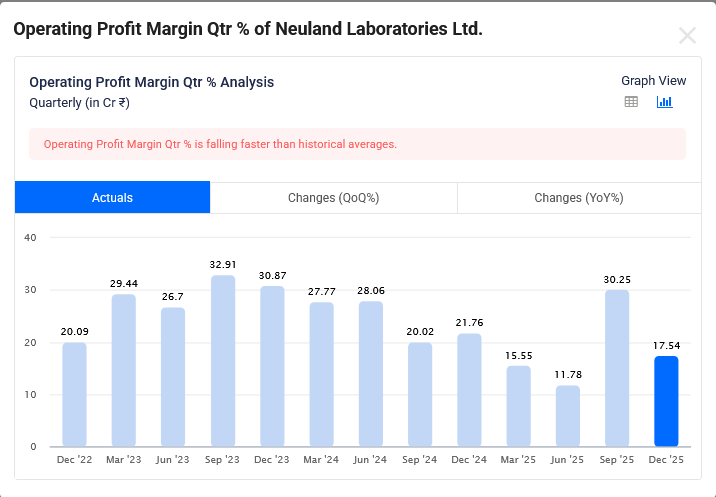Click the Dec '24 bar showing 21.76
Screen dimensions: 716x497
(469, 390)
